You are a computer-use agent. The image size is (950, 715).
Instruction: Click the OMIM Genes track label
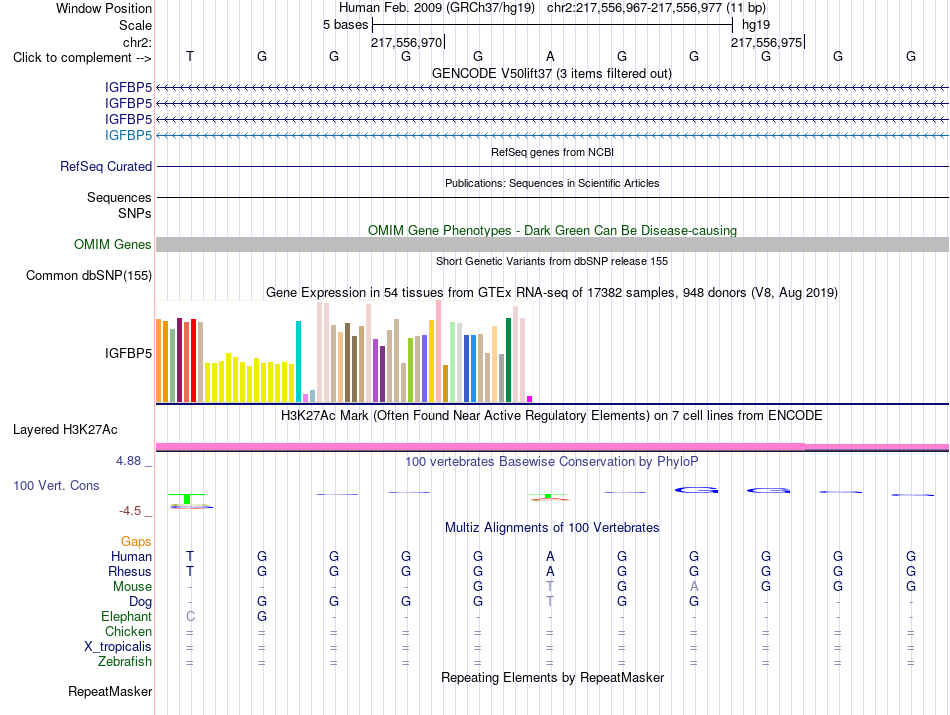coord(113,244)
